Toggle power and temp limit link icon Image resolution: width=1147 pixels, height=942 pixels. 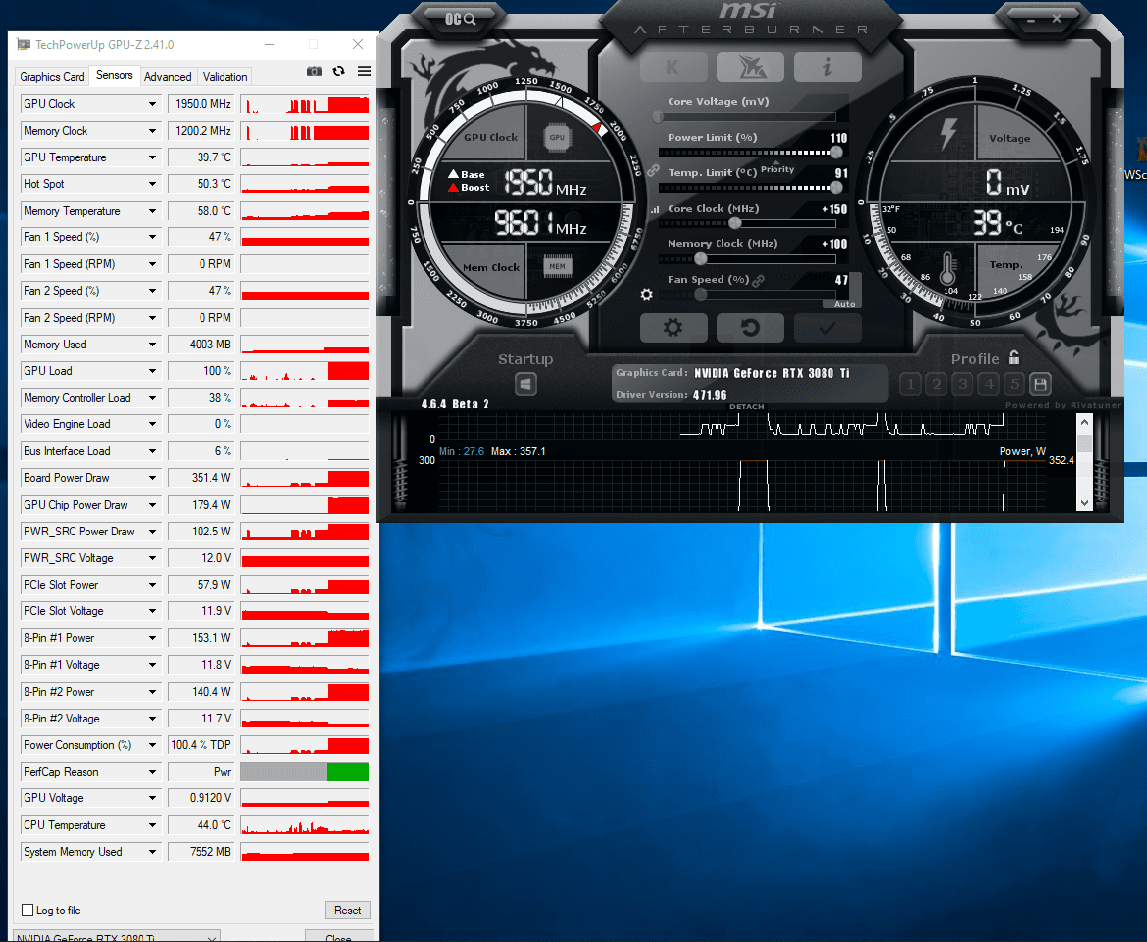point(653,170)
